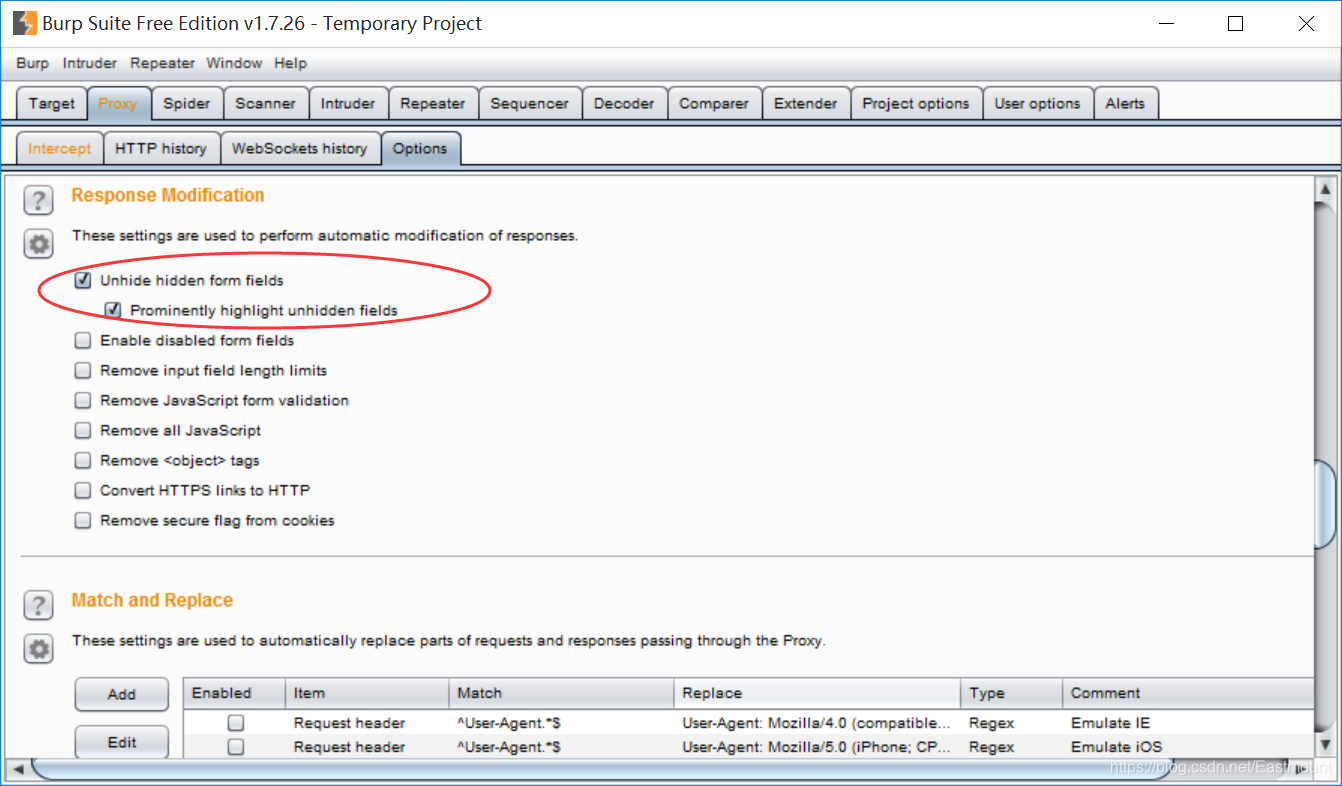Screen dimensions: 1342x786
Task: Click the vertical scrollbar up arrow
Action: tap(1325, 189)
